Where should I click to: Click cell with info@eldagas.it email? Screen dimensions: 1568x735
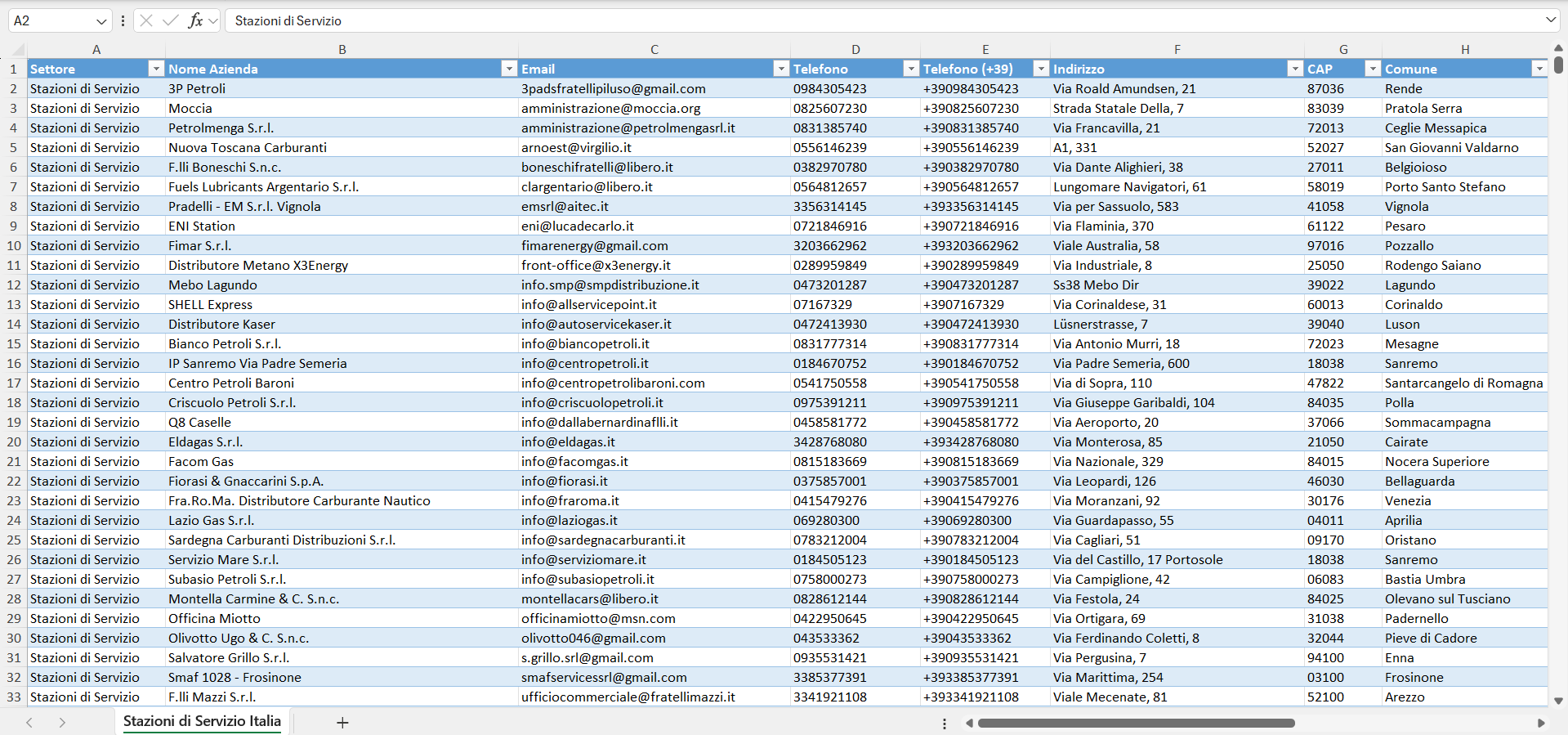pos(654,441)
